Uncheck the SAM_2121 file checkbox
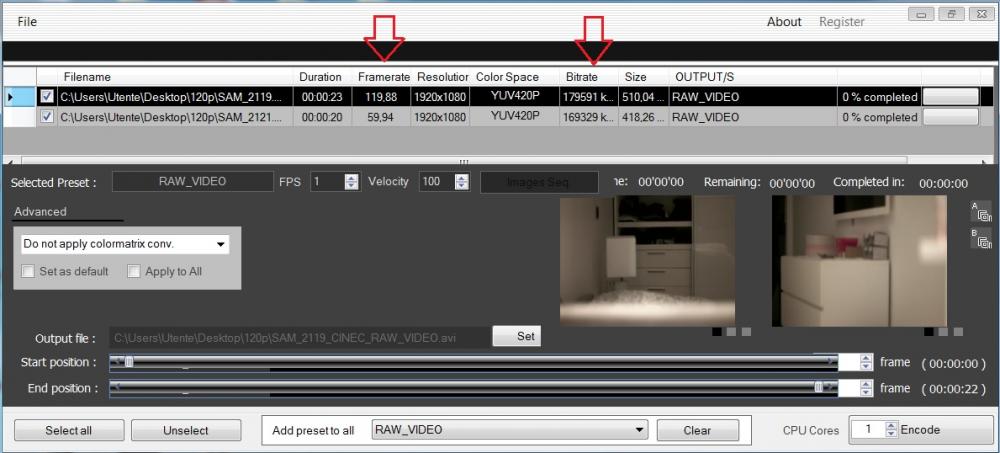 click(47, 117)
